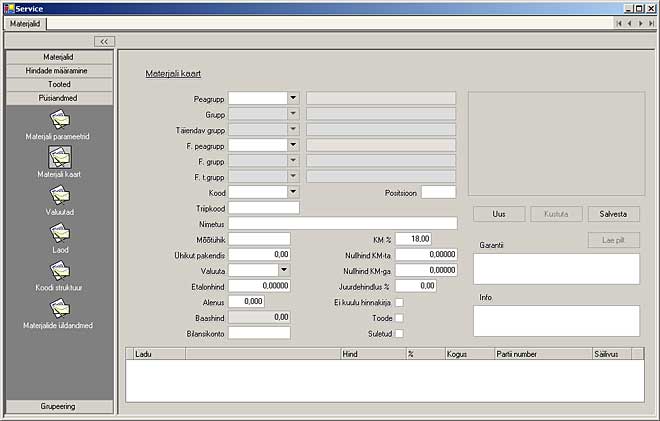660x421 pixels.
Task: Open the Laod sidebar icon
Action: tap(59, 233)
